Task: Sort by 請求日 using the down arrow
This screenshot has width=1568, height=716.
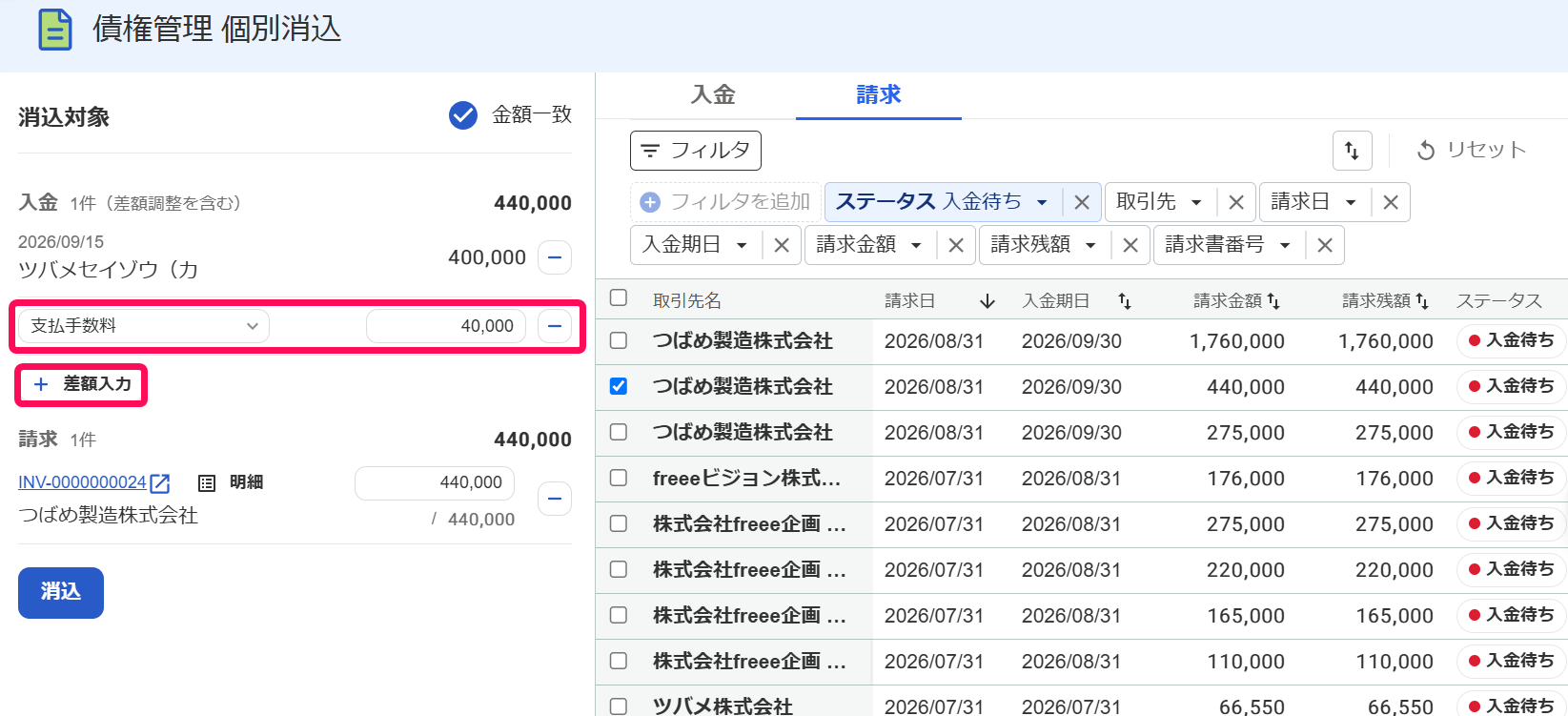Action: click(988, 301)
